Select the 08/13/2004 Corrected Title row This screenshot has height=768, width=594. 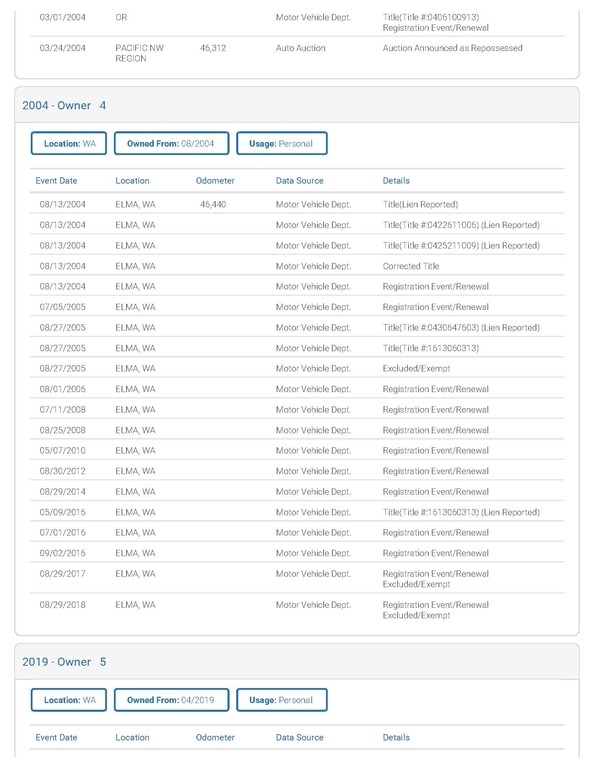(297, 266)
